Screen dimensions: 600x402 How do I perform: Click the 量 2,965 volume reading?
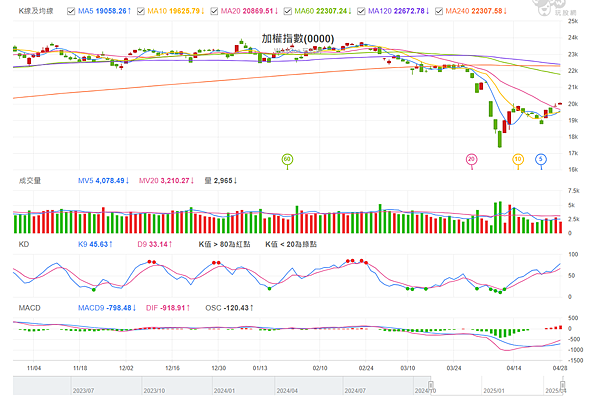click(x=221, y=181)
